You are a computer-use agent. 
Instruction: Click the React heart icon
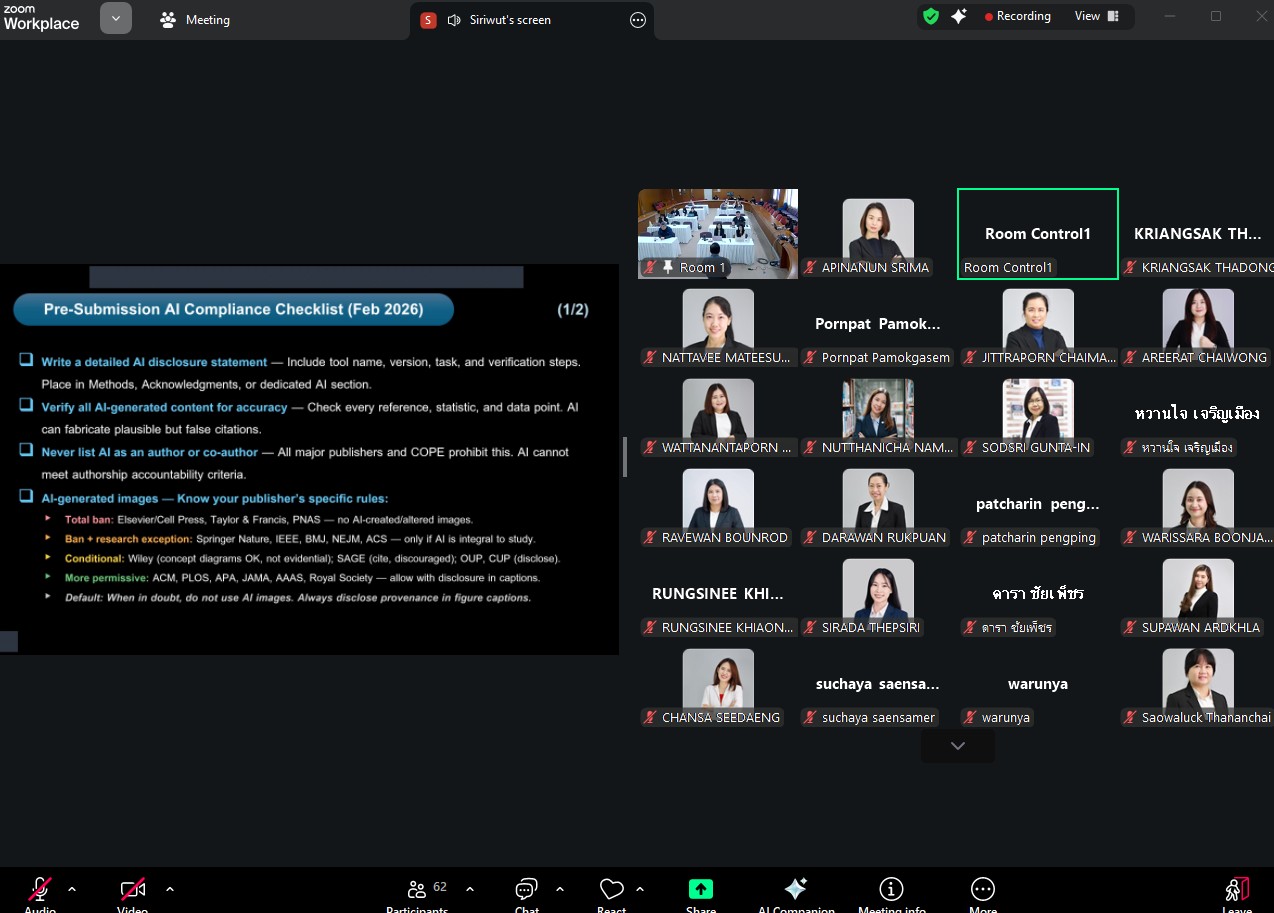point(611,889)
